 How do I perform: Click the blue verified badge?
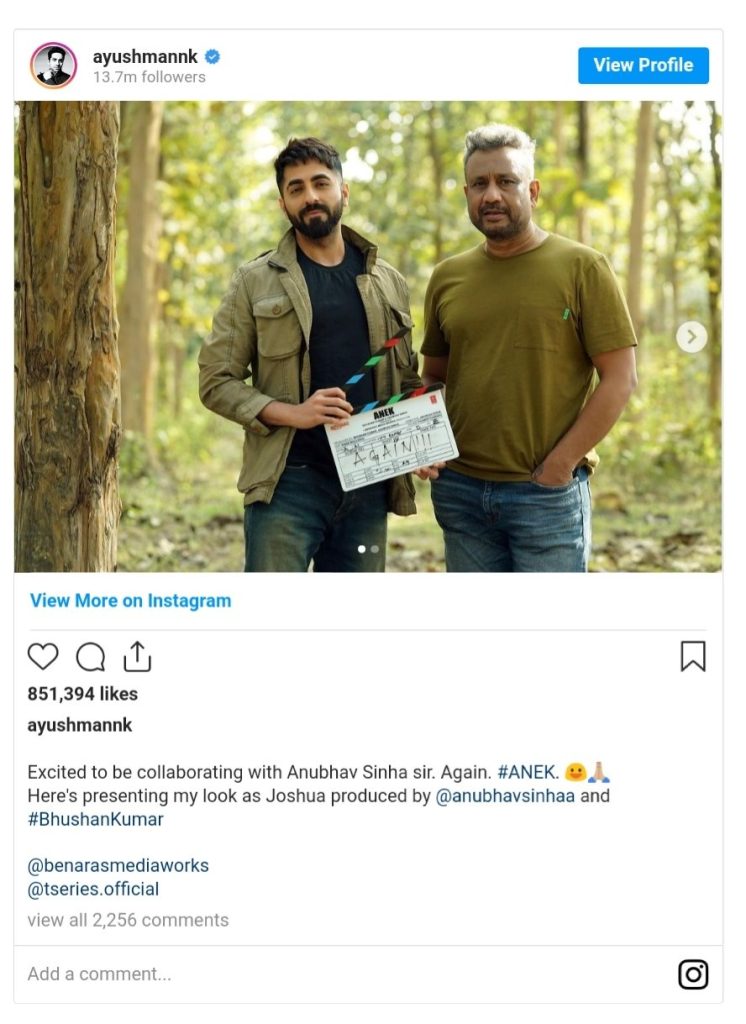coord(212,57)
